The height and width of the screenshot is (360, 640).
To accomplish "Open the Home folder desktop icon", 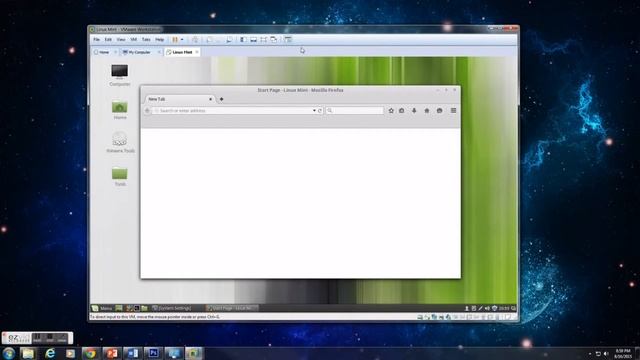I will click(x=120, y=110).
